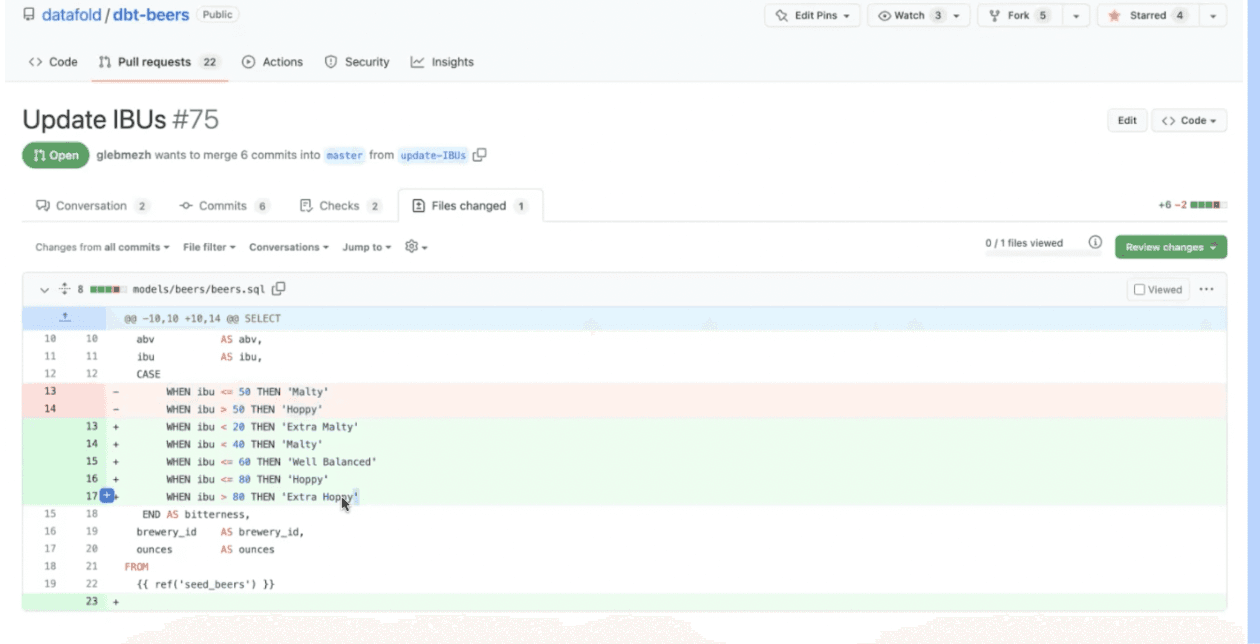Image resolution: width=1260 pixels, height=644 pixels.
Task: Switch to the Checks tab
Action: 339,205
